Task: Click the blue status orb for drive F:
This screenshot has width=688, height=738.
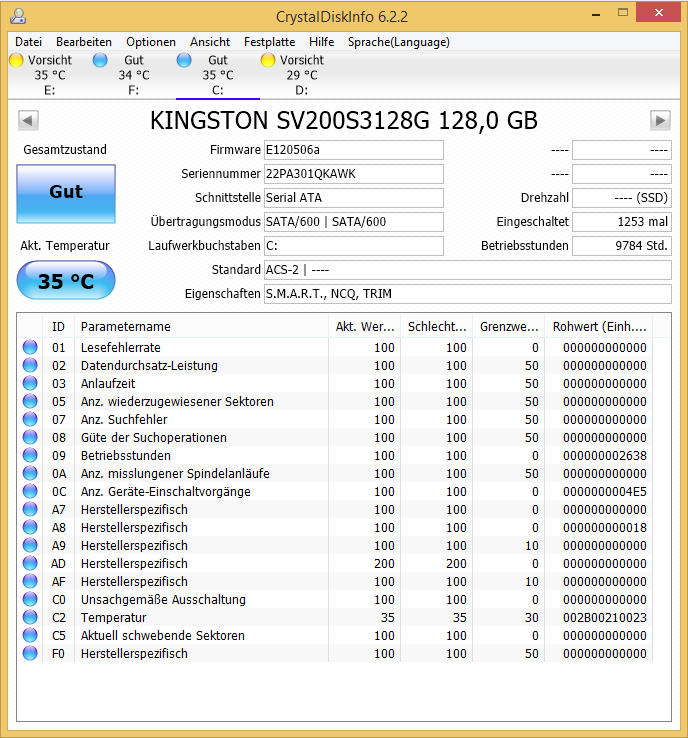Action: [100, 60]
